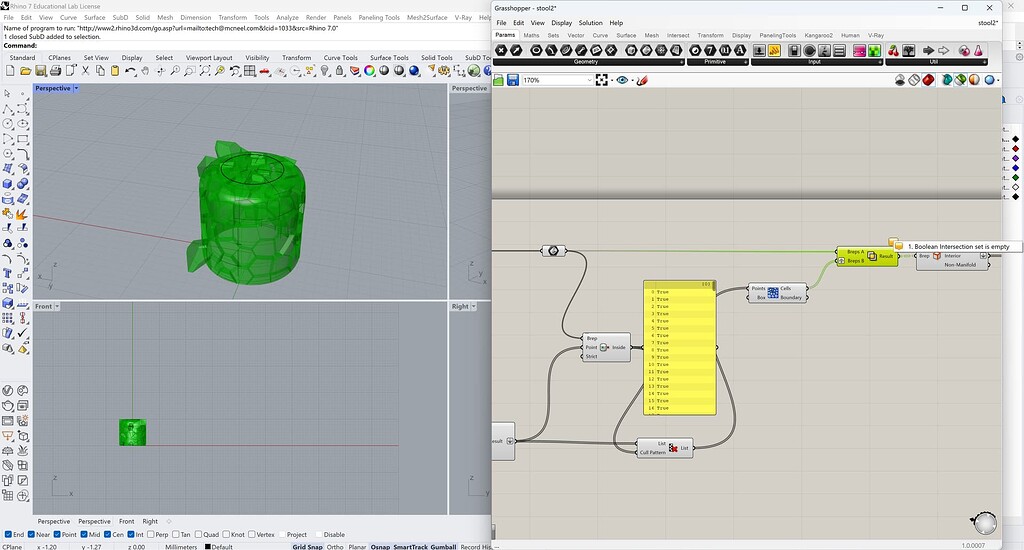This screenshot has width=1024, height=550.
Task: Toggle Grid Snap in status bar
Action: coord(307,547)
